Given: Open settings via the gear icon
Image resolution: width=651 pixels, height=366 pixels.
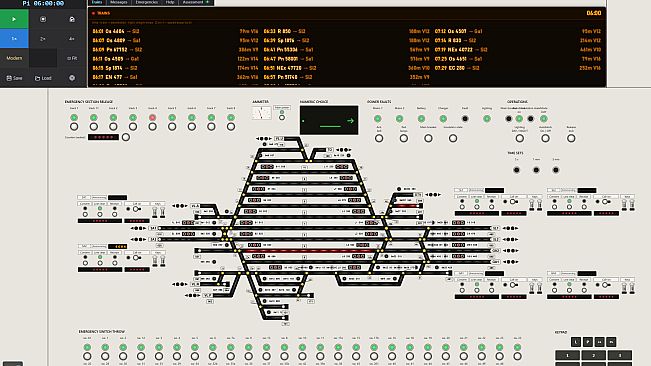Looking at the screenshot, I should 72,78.
